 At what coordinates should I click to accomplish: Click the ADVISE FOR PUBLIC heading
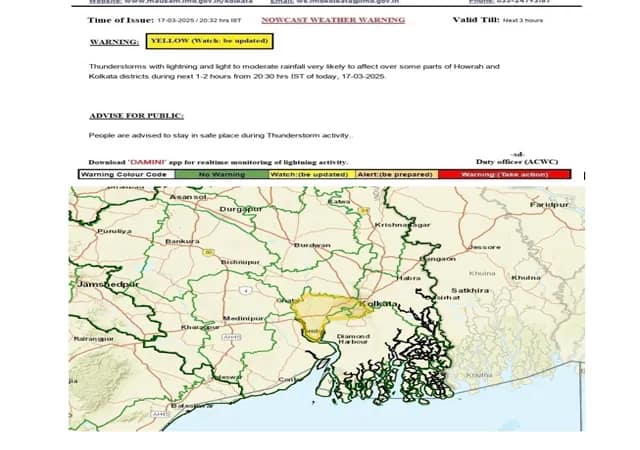pyautogui.click(x=136, y=116)
